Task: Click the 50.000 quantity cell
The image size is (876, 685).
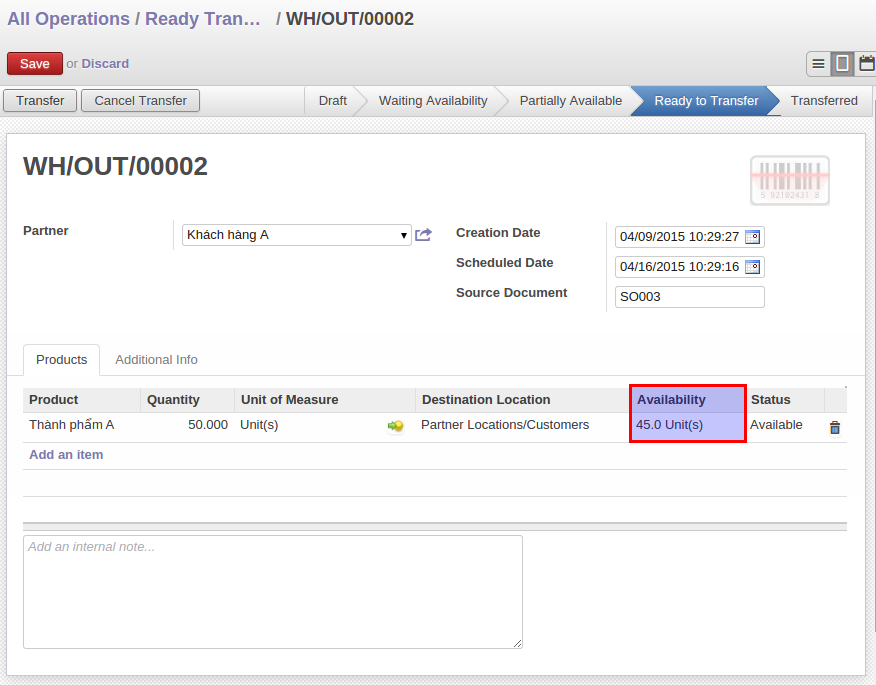Action: point(187,425)
